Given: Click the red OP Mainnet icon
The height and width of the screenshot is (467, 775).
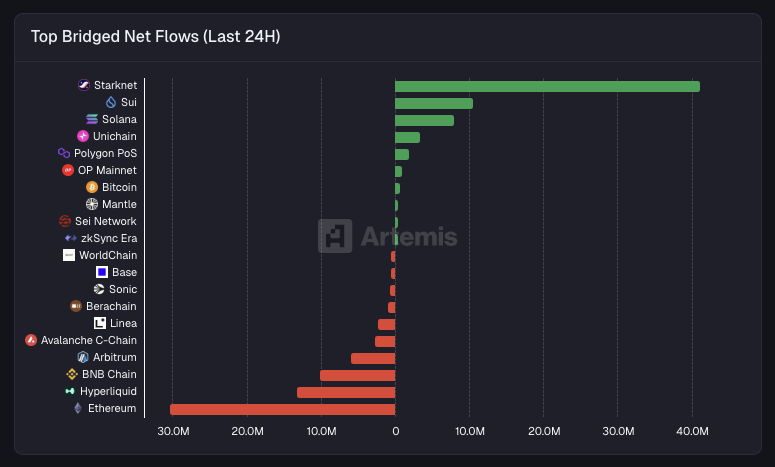Looking at the screenshot, I should coord(68,170).
